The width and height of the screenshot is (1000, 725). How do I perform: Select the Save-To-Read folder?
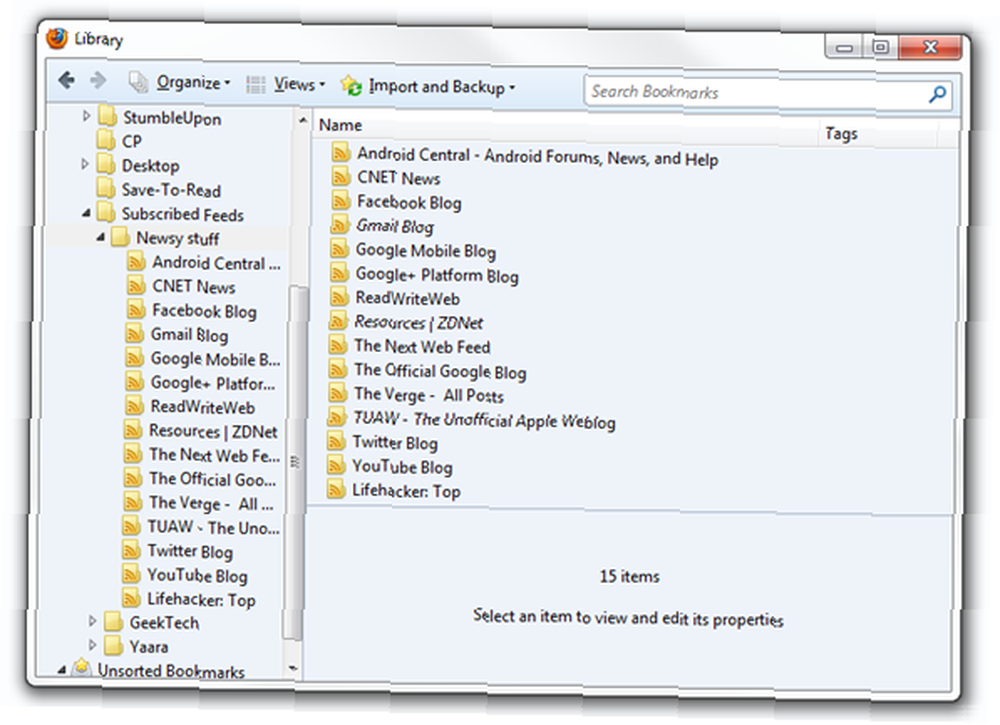tap(171, 190)
